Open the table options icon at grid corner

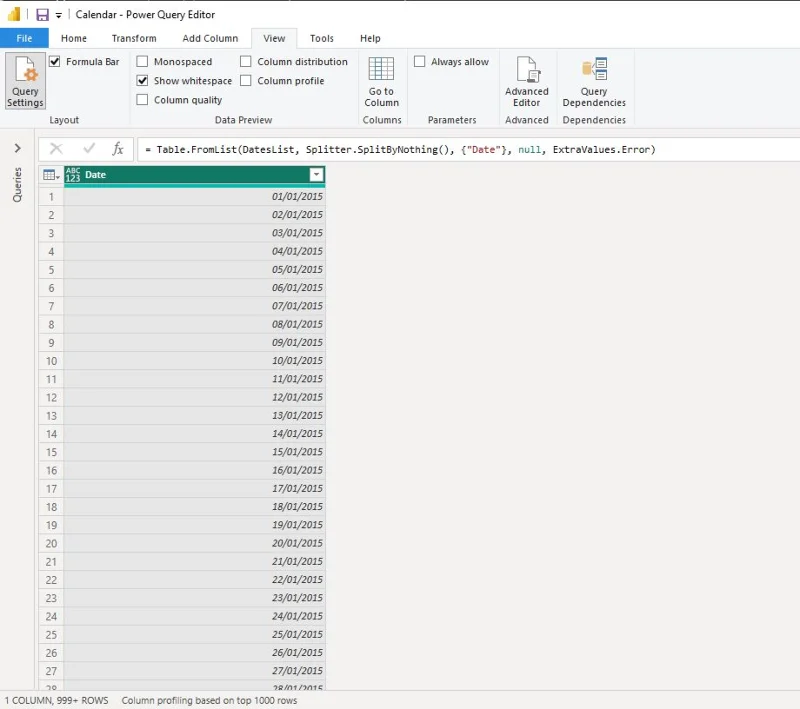[51, 175]
